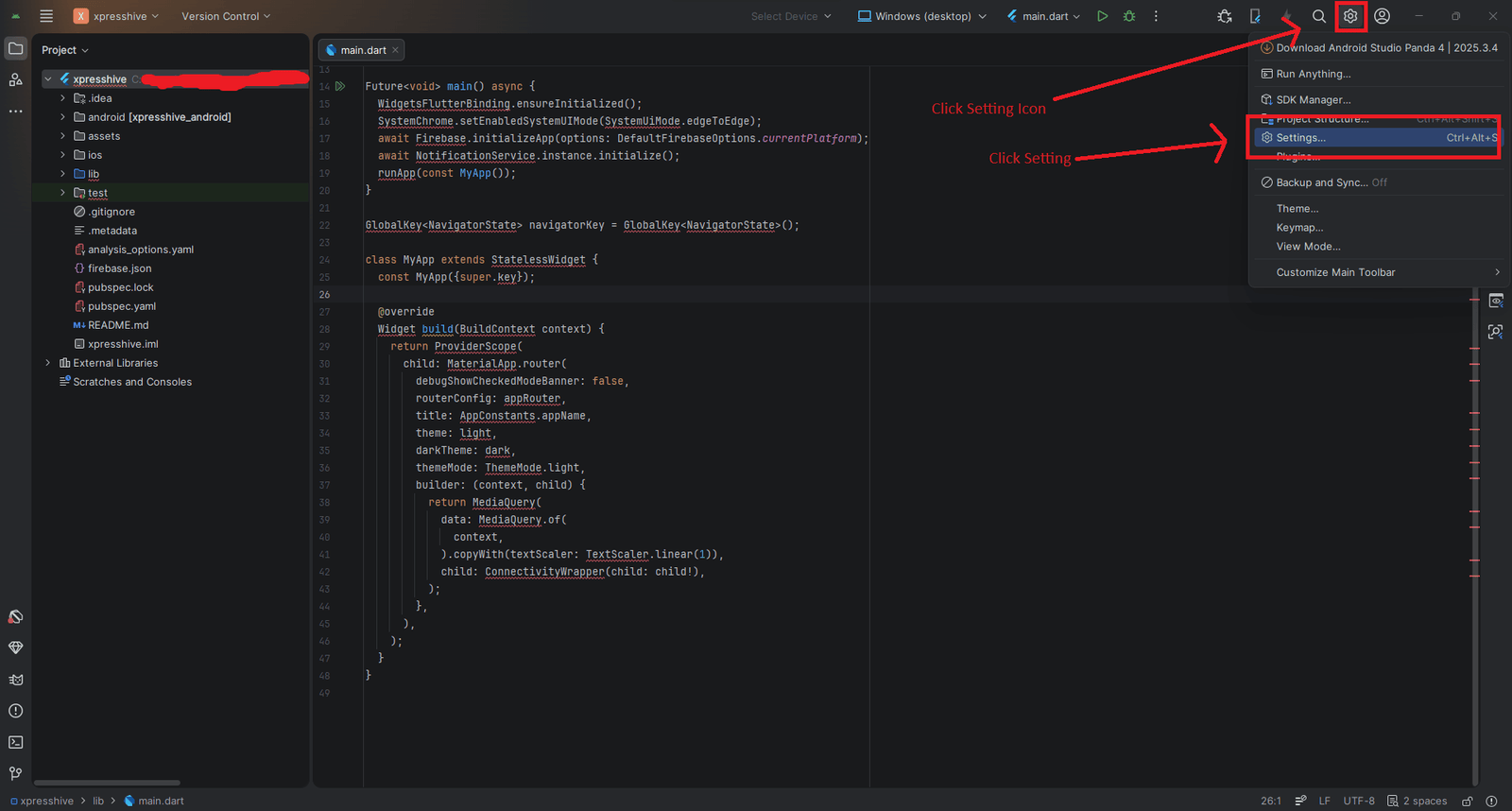Click the Android Studio logo icon
Viewport: 1512px width, 811px height.
click(16, 16)
